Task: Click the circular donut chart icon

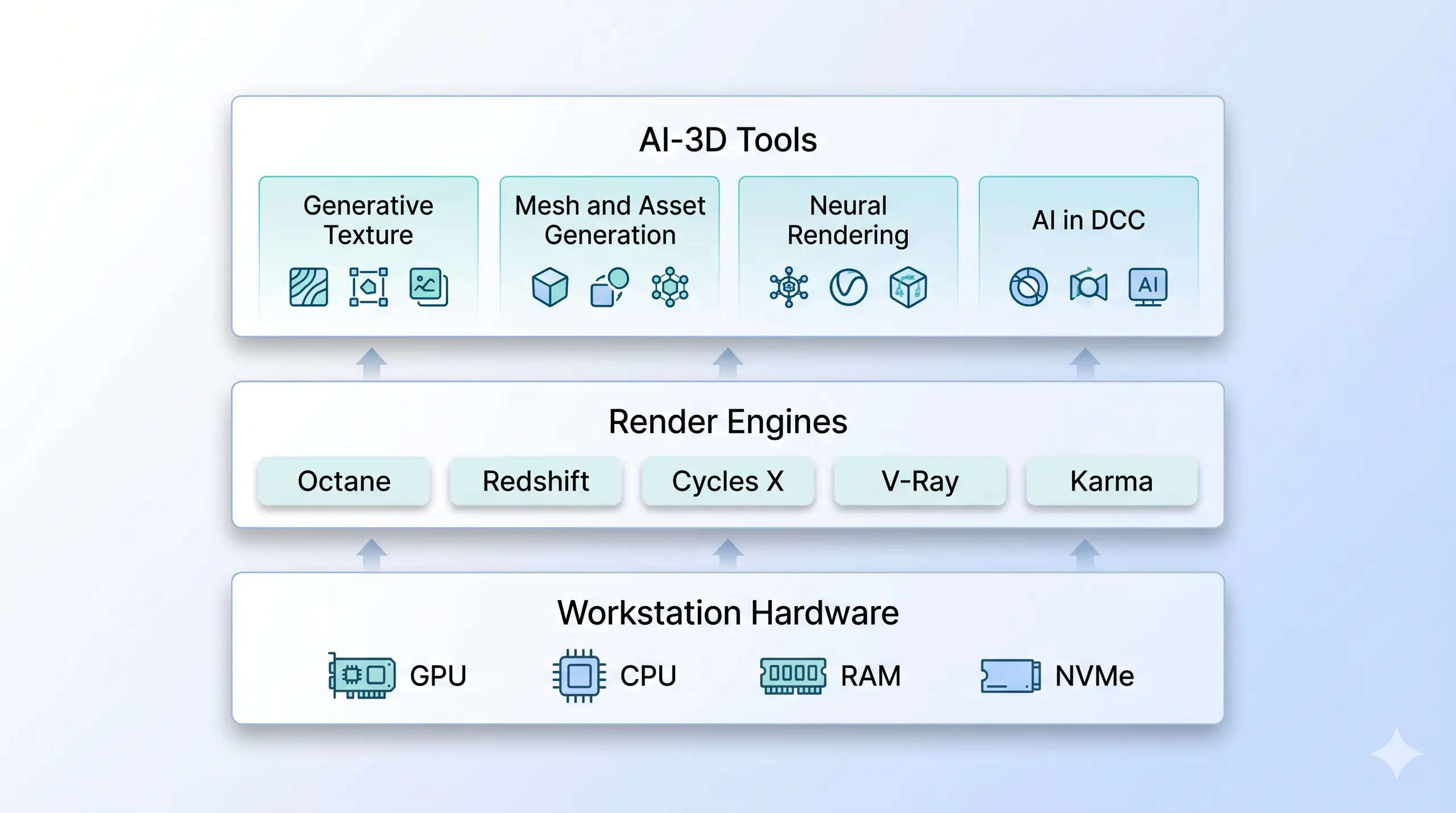Action: tap(1028, 287)
